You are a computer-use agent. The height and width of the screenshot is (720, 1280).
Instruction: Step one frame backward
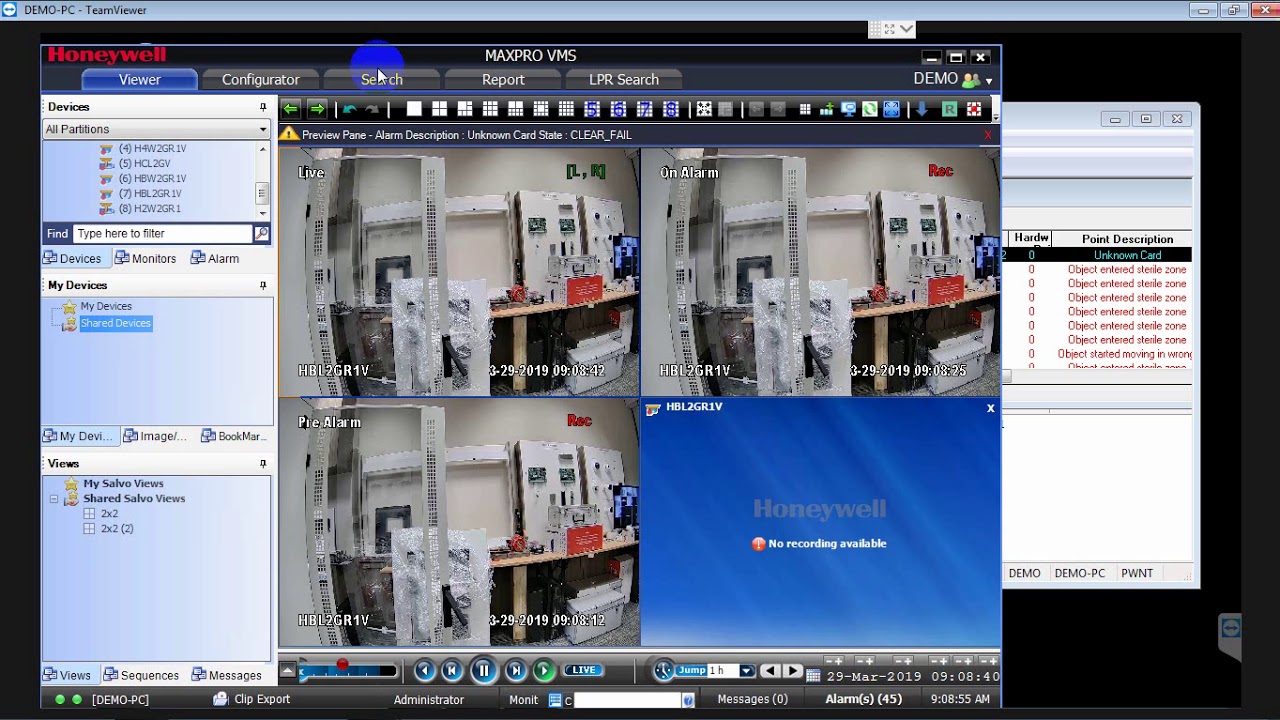tap(452, 670)
